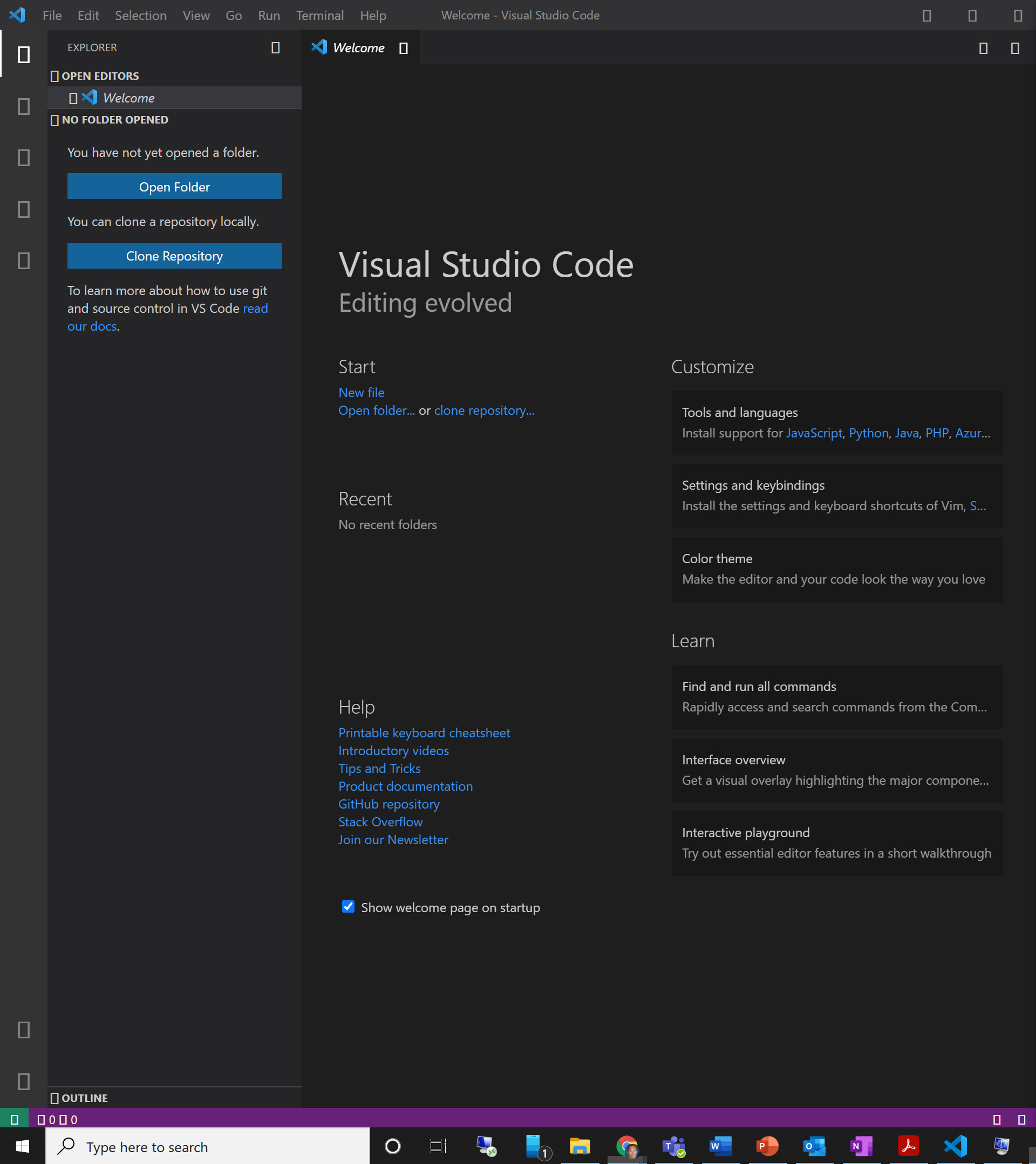1036x1164 pixels.
Task: Open notifications bell in status bar
Action: pyautogui.click(x=1022, y=1120)
